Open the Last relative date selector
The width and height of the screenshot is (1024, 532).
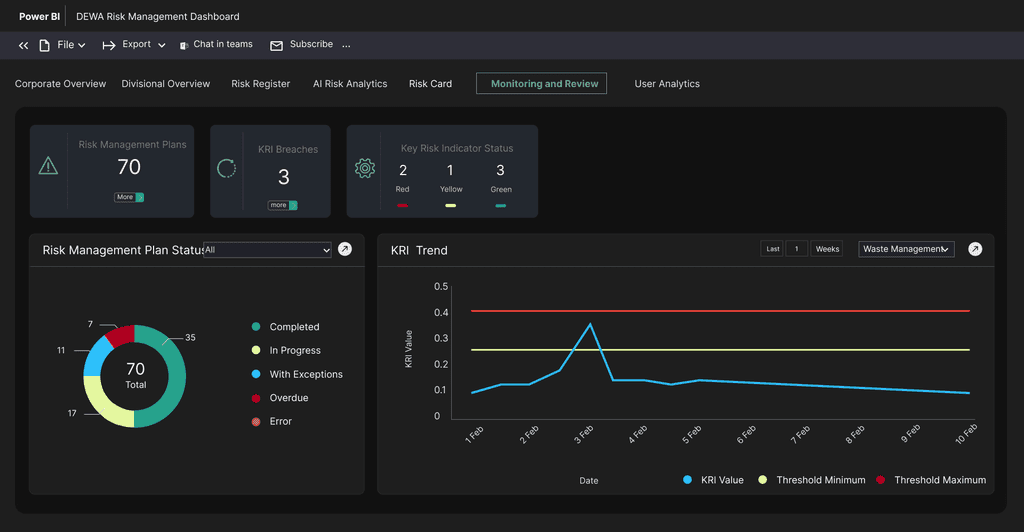tap(772, 249)
